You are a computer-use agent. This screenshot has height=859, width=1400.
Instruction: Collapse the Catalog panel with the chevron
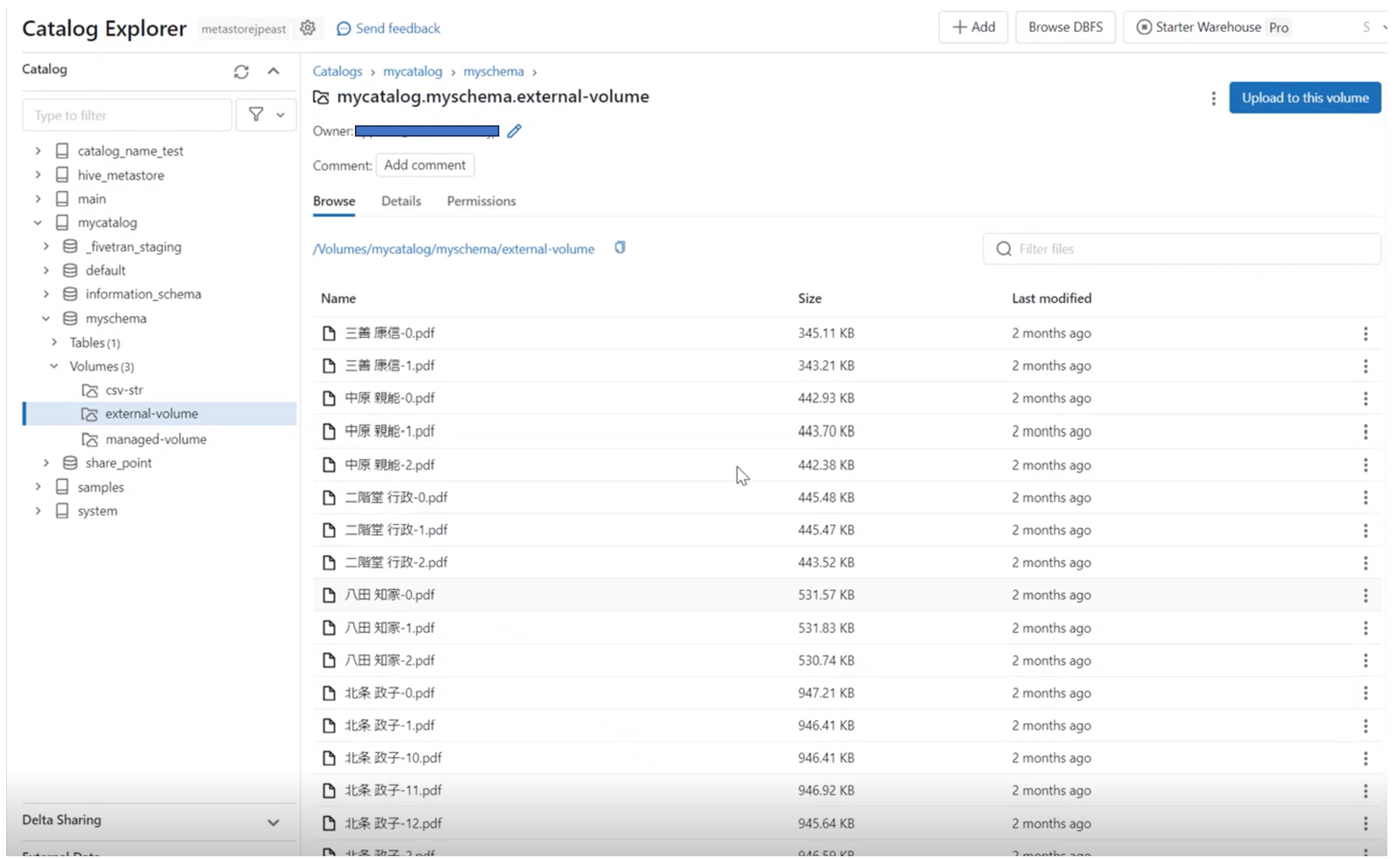tap(273, 71)
